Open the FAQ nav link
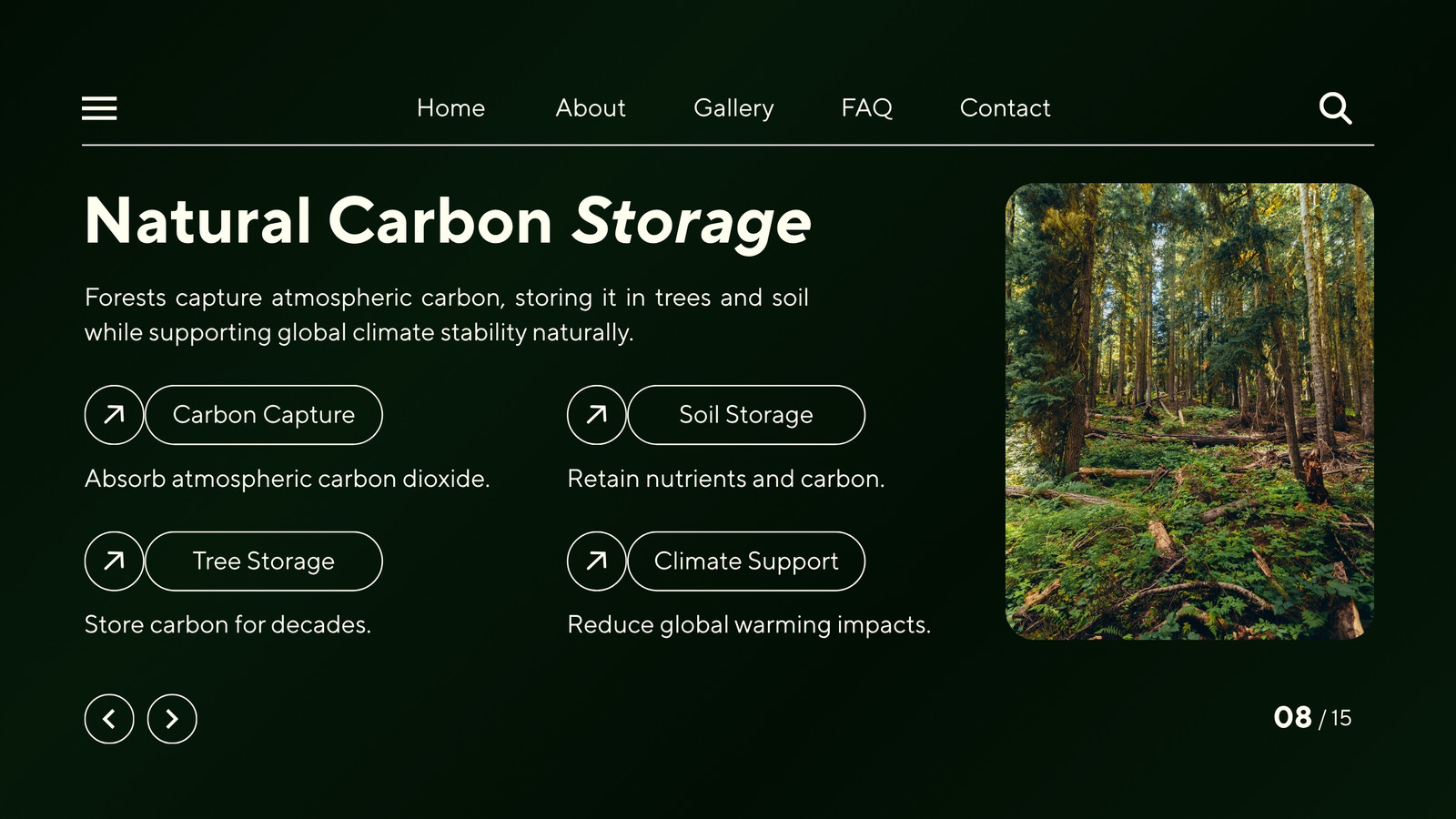Viewport: 1456px width, 819px height. pos(866,108)
